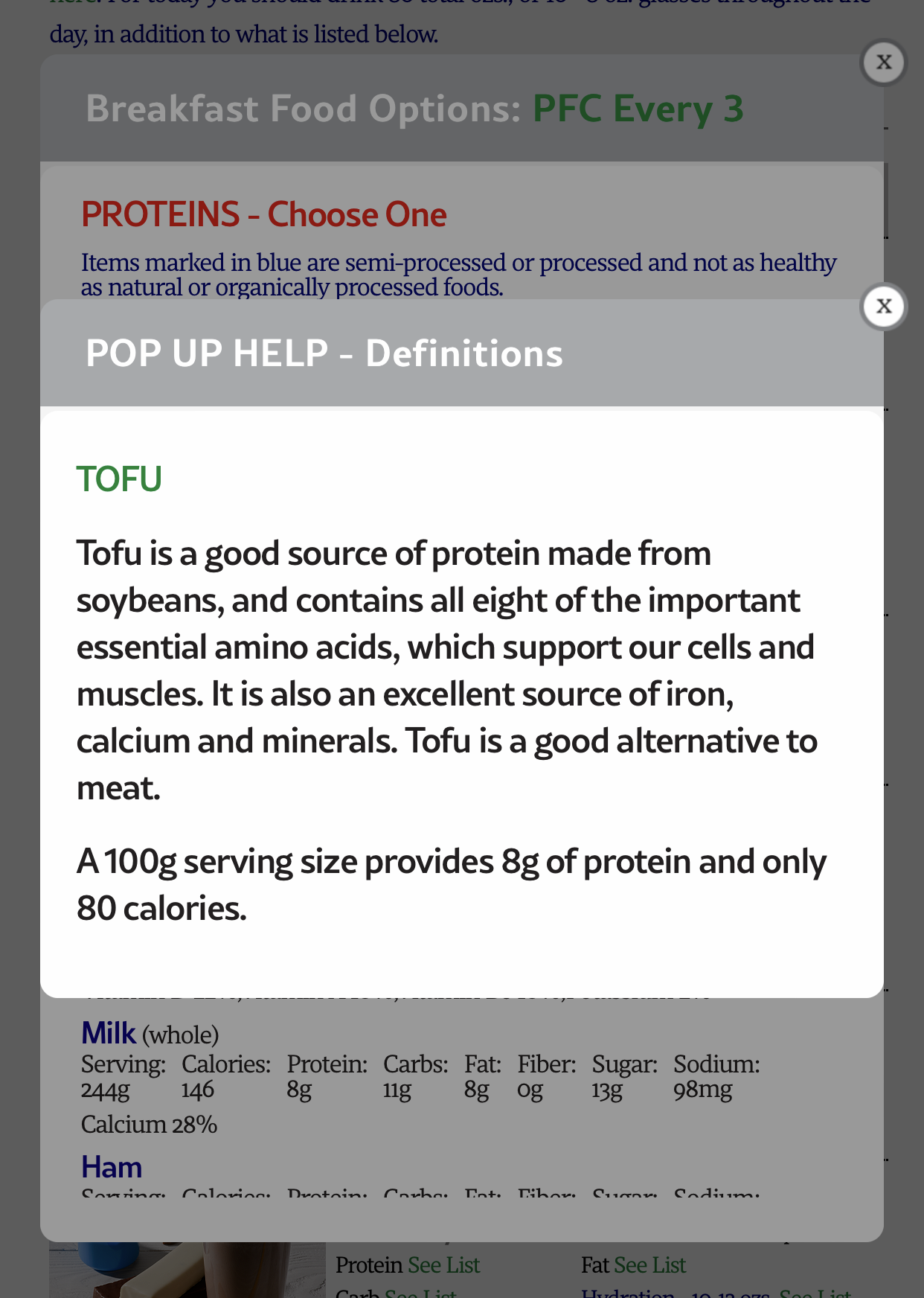Close the Breakfast Food Options popup
The image size is (924, 1298).
[883, 62]
